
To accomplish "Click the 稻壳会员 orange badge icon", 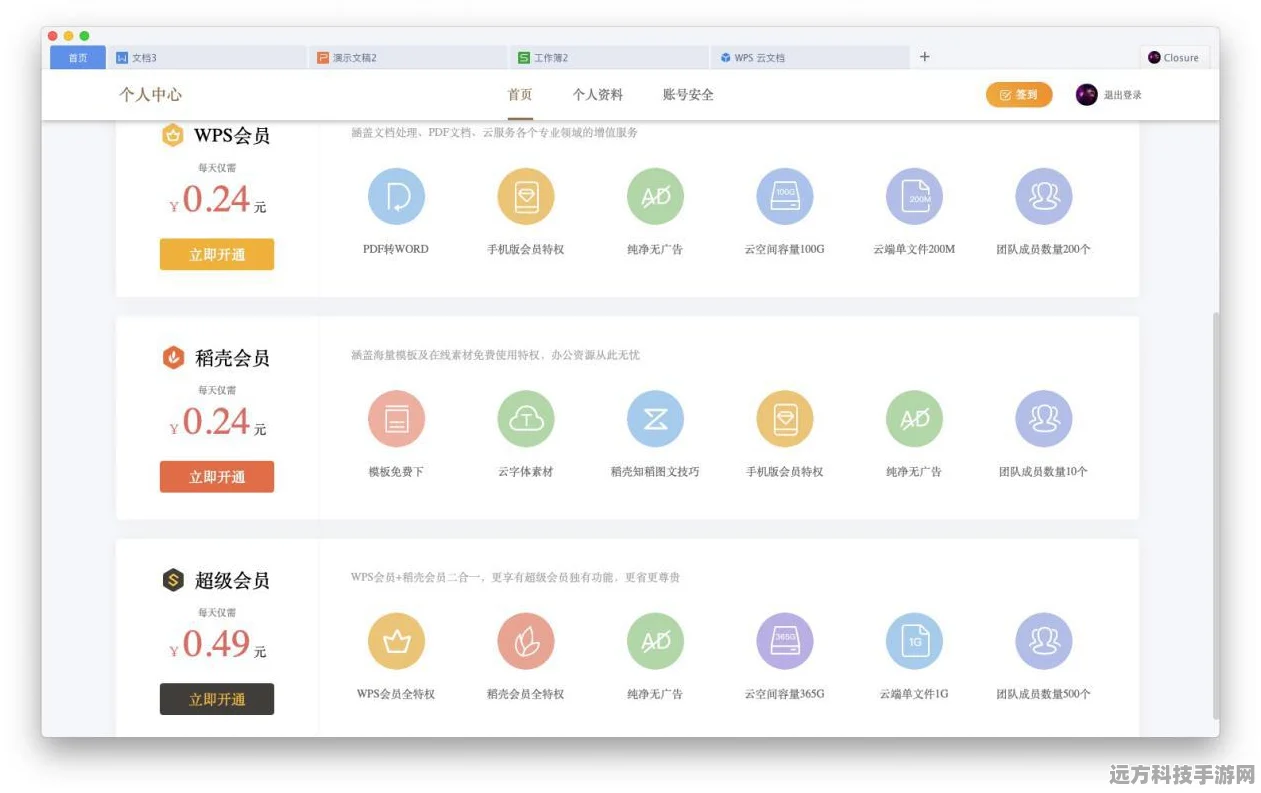I will click(173, 357).
